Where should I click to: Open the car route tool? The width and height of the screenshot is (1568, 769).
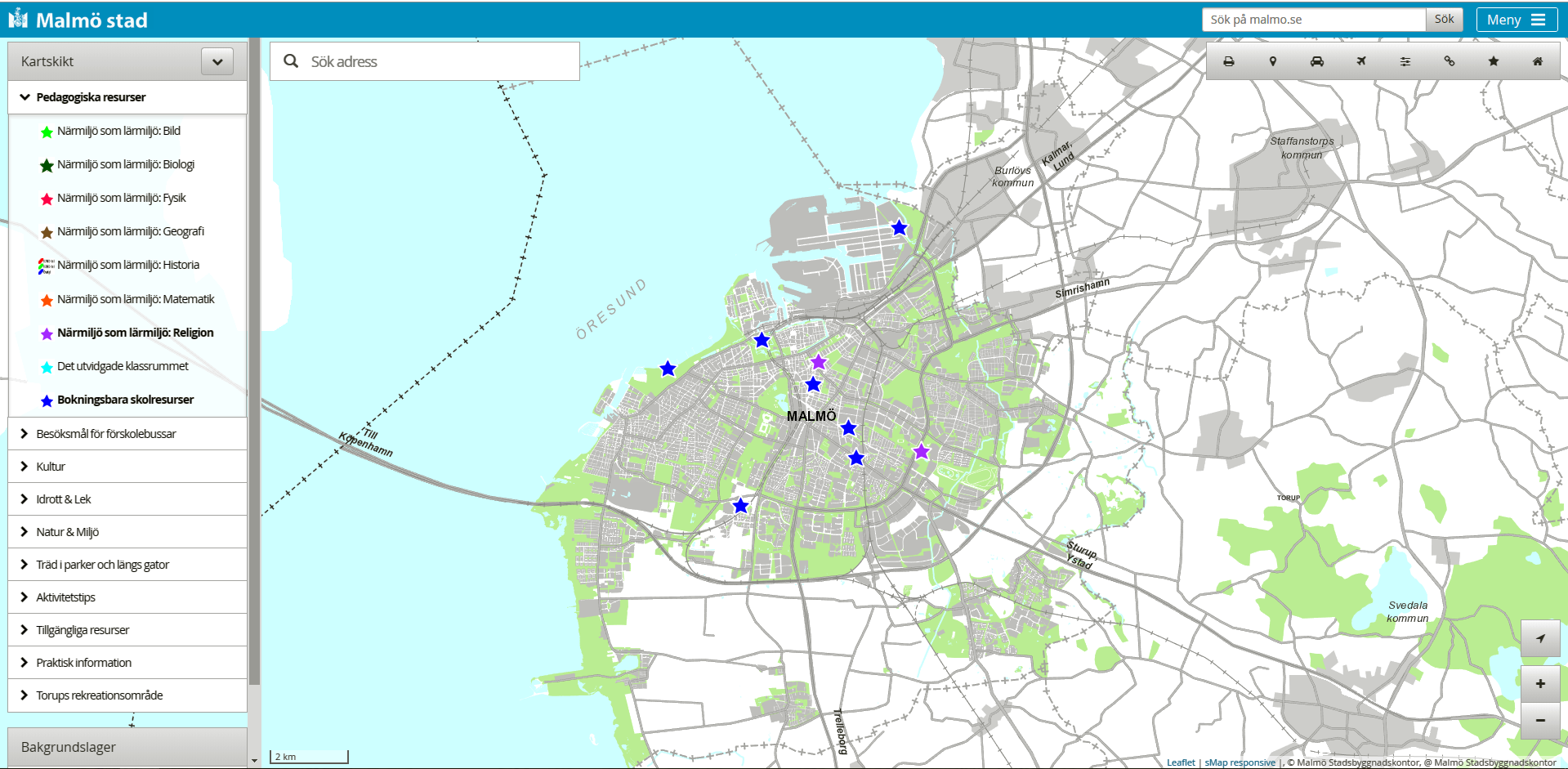1316,61
